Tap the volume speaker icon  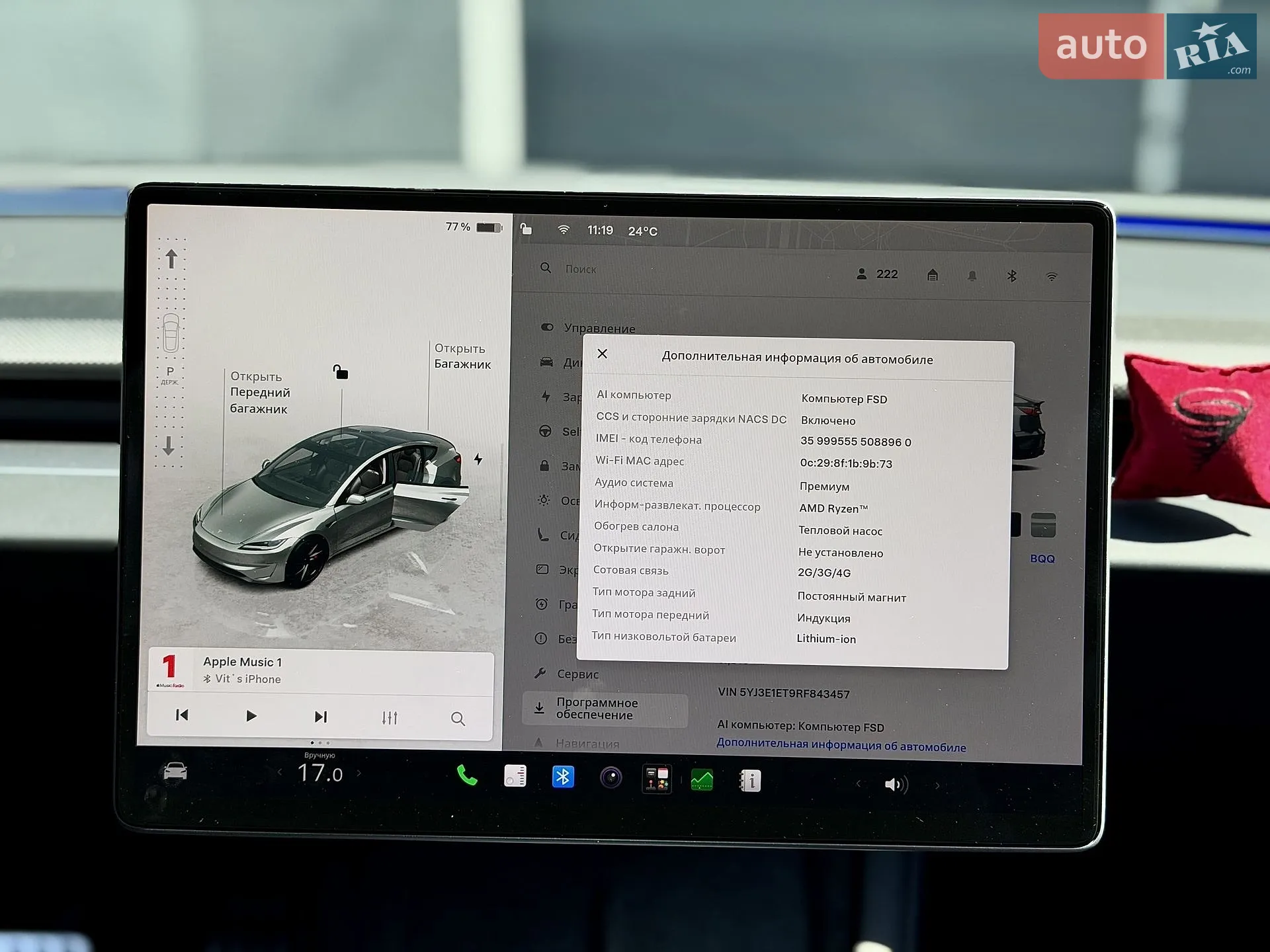click(896, 785)
